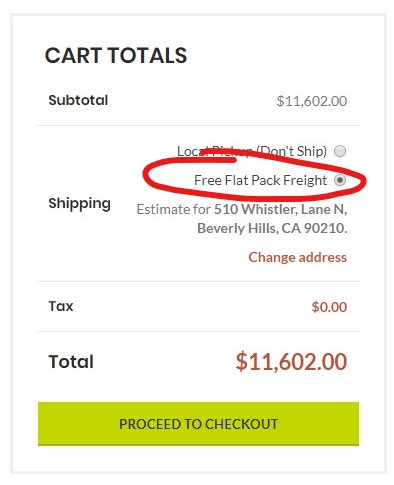394x485 pixels.
Task: Select the Local Pickup radio button
Action: tap(340, 151)
